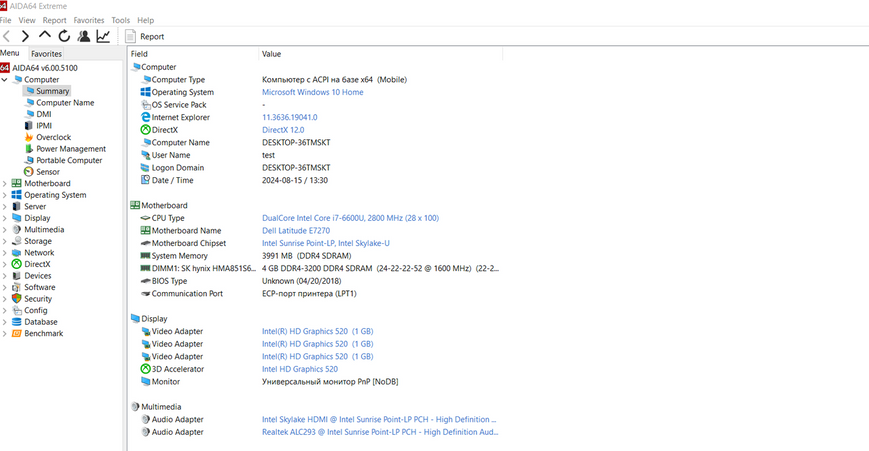Image resolution: width=869 pixels, height=451 pixels.
Task: Click the Portable Computer icon in the tree
Action: (x=29, y=160)
